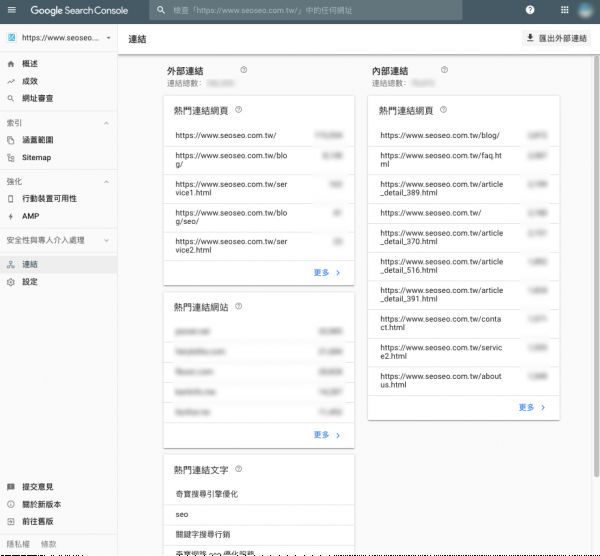Click help icon beside 熱門連結文字 card title
600x556 pixels.
(238, 469)
